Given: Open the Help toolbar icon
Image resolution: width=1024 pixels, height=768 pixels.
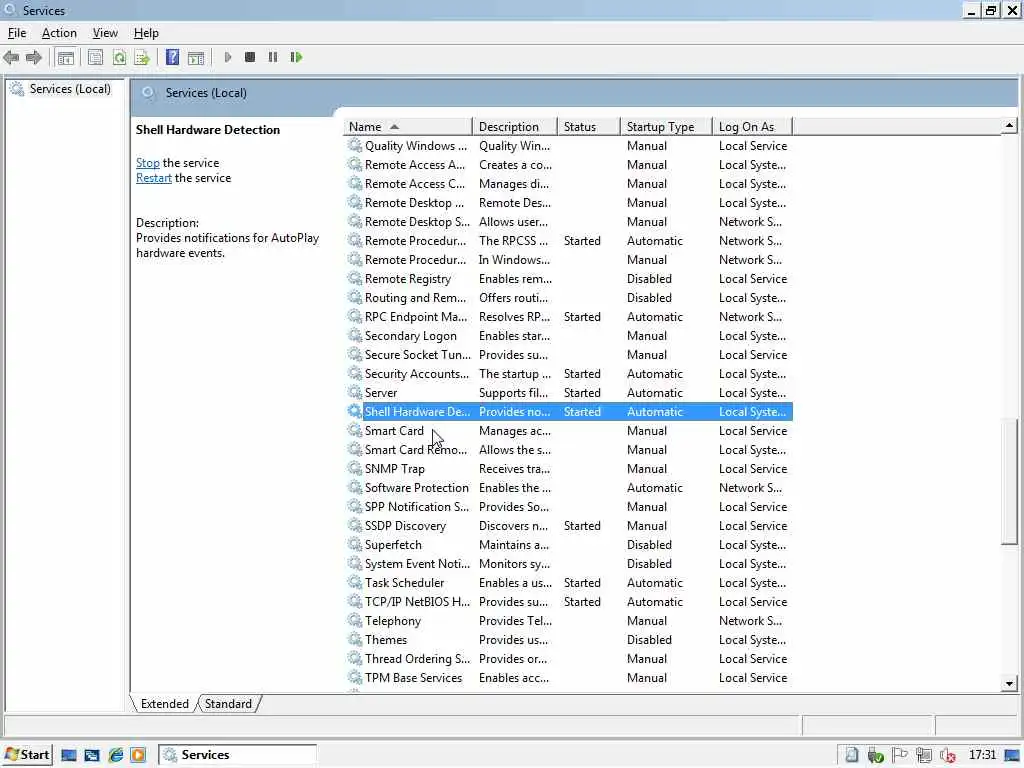Looking at the screenshot, I should (x=172, y=57).
